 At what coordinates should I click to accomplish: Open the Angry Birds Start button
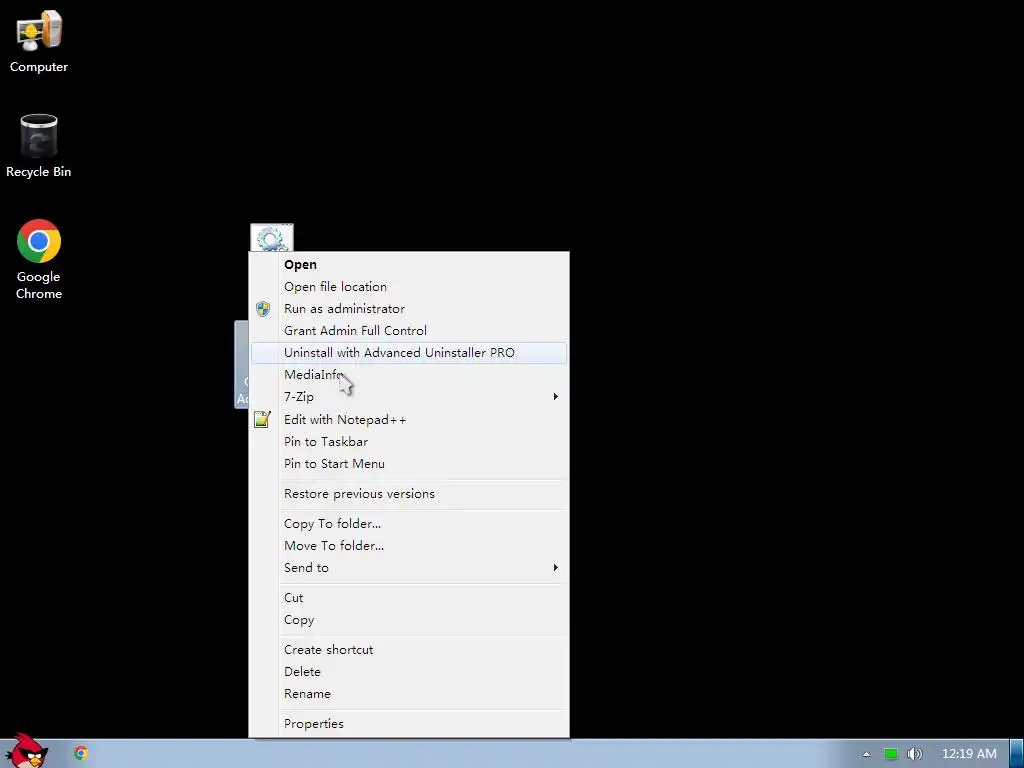(x=26, y=751)
